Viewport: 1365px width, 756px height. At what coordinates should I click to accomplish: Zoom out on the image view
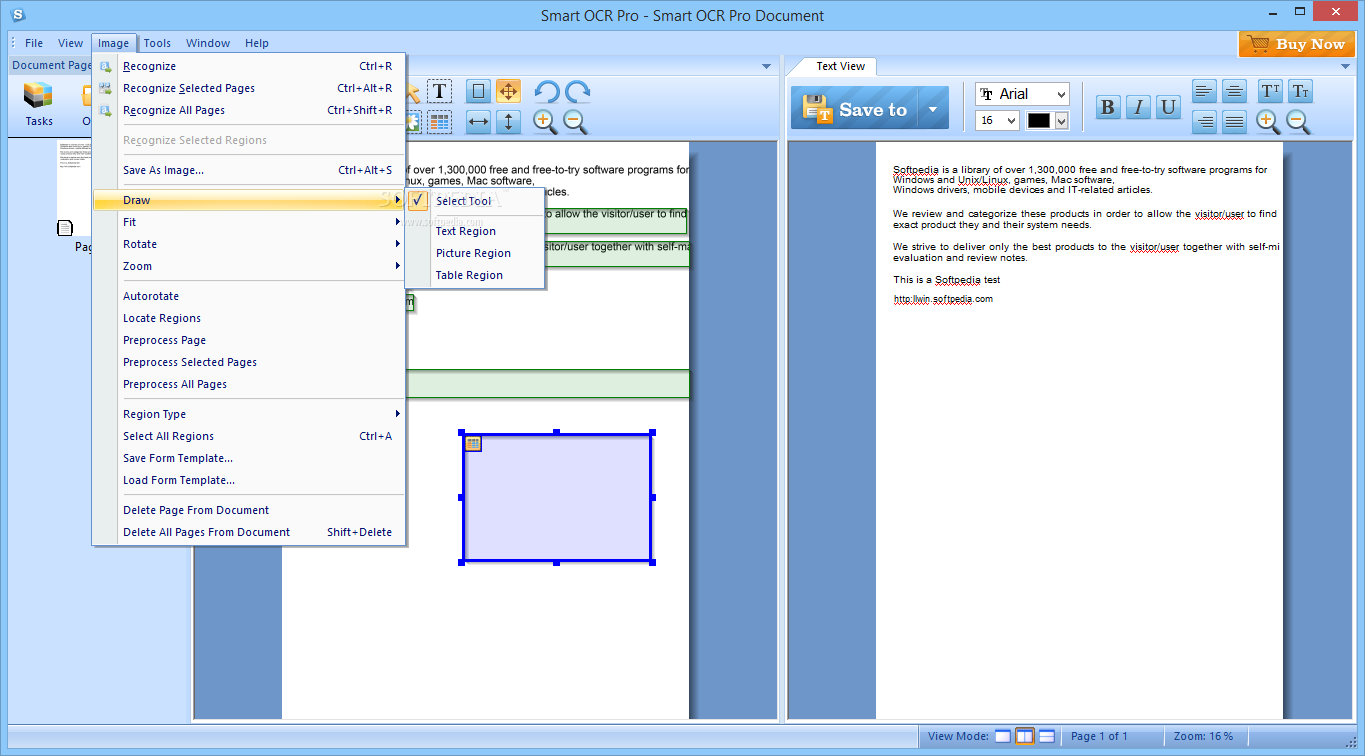(x=576, y=122)
